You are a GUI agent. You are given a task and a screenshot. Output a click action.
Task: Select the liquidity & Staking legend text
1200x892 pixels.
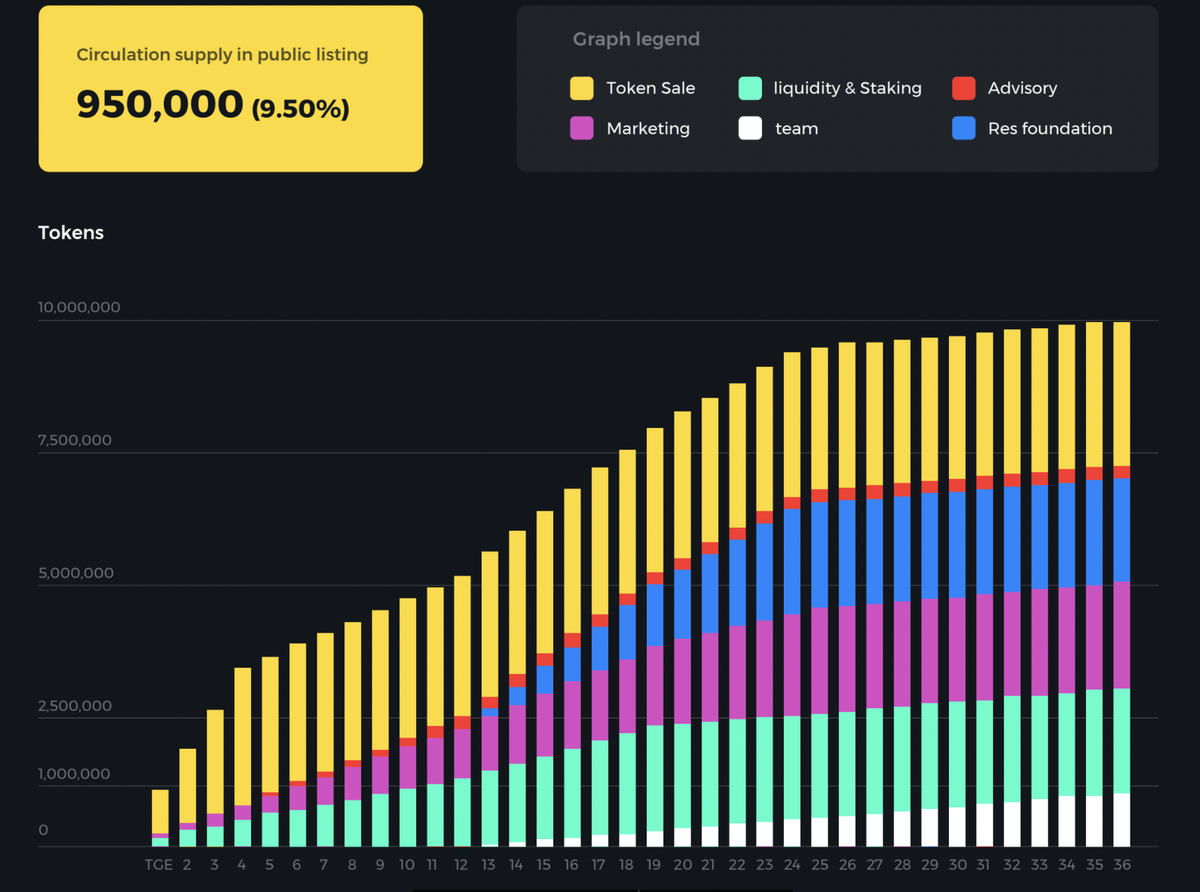click(847, 88)
